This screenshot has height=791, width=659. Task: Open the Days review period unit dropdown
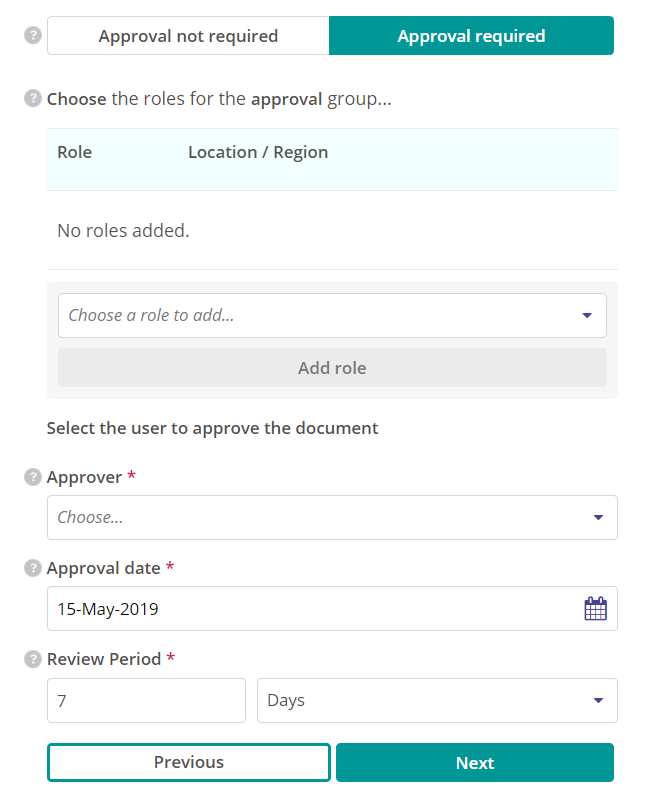[x=436, y=701]
